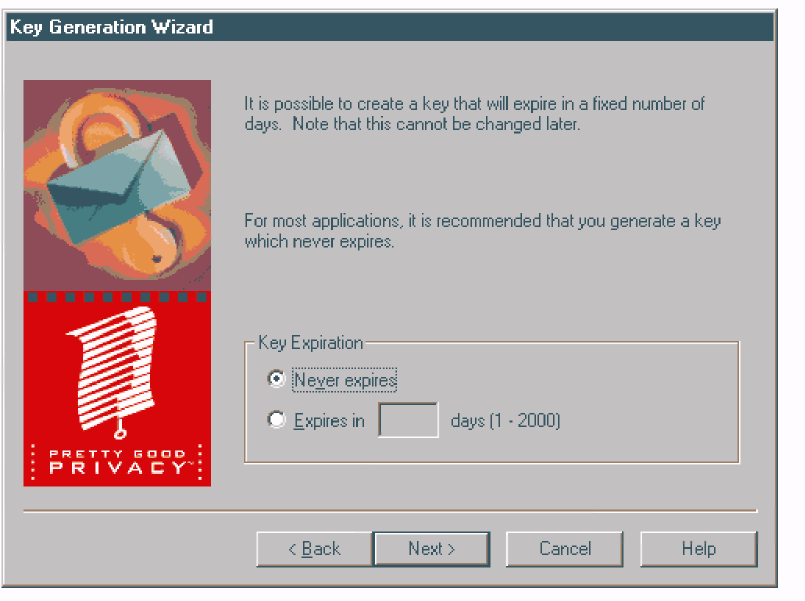The image size is (805, 601).
Task: Open Help for the wizard
Action: (699, 549)
